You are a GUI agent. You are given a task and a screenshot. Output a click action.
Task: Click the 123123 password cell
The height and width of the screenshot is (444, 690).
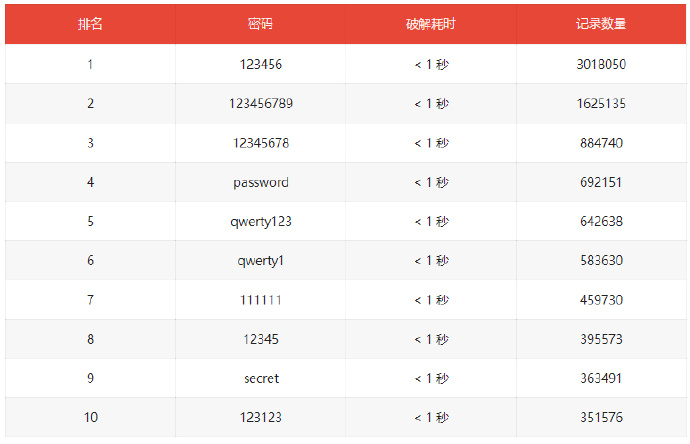pyautogui.click(x=261, y=417)
